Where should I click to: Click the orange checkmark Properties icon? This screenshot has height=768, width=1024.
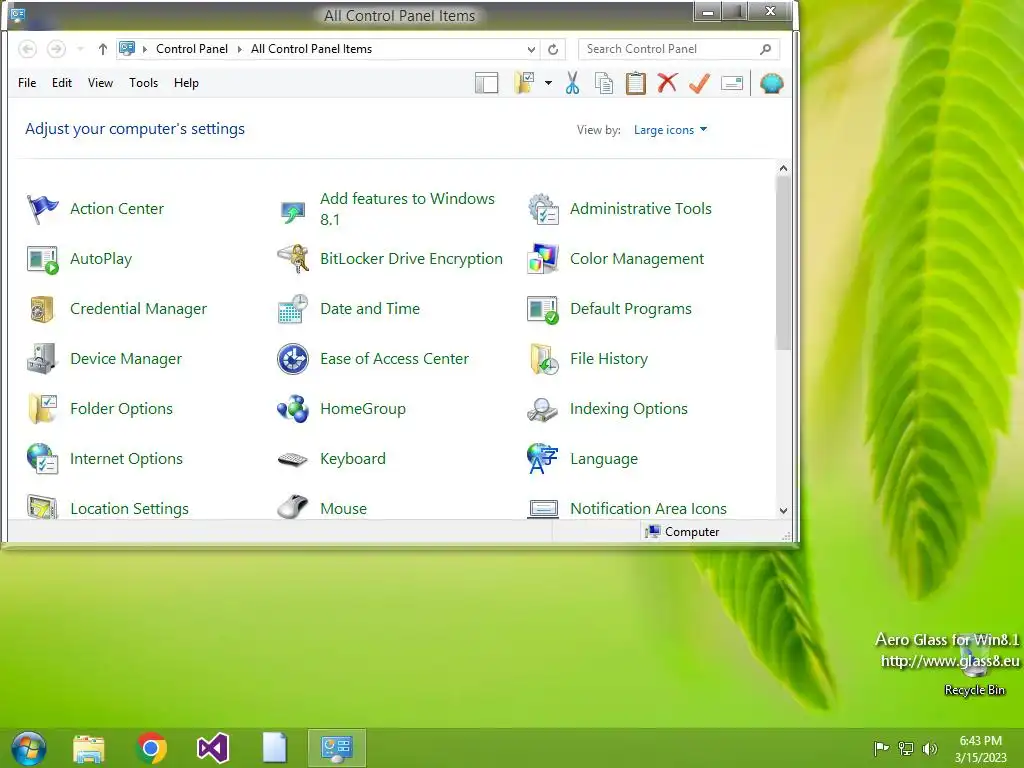click(x=699, y=83)
